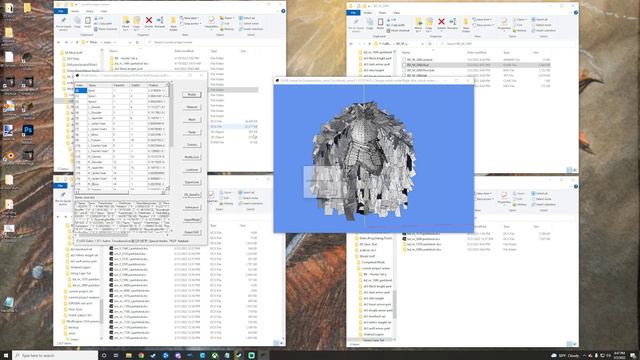Click Back arrow in current project armor Explorer
The width and height of the screenshot is (640, 360).
coord(58,42)
